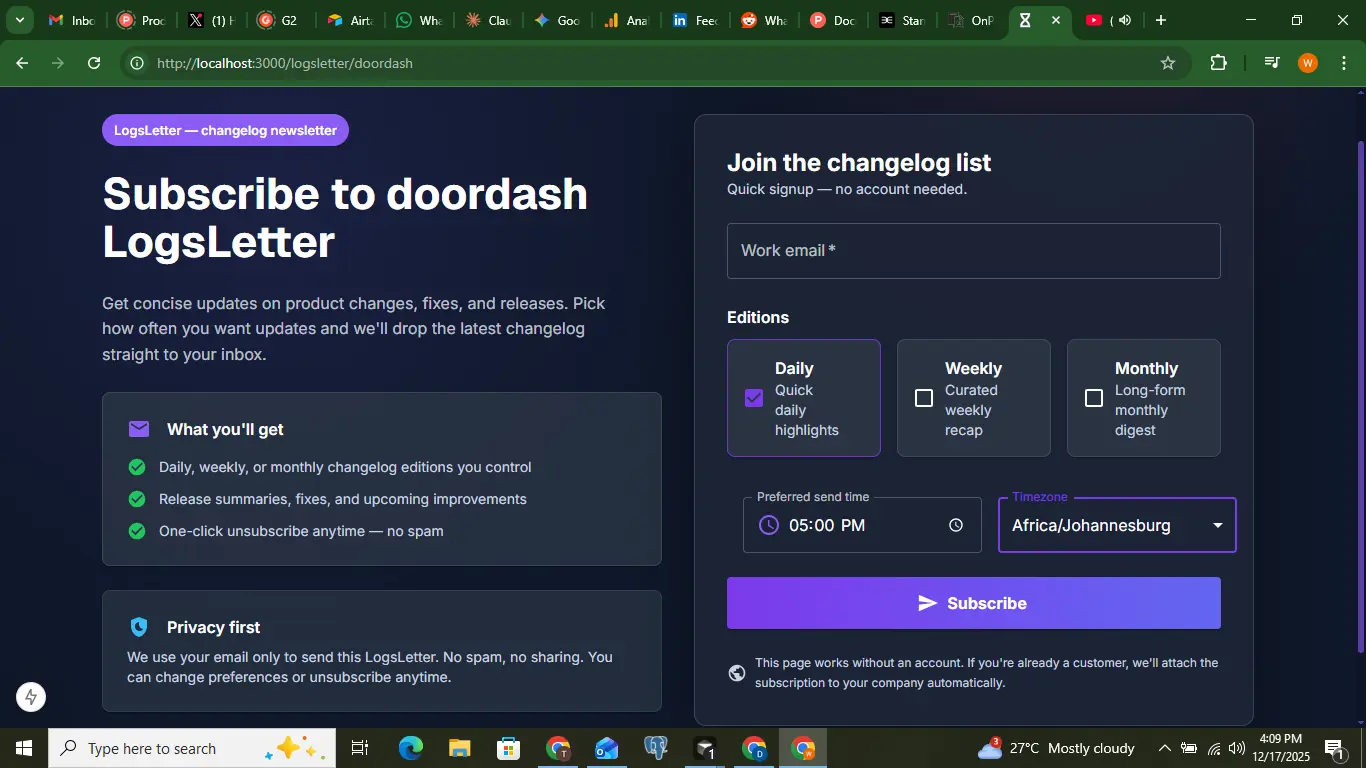
Task: Switch to the X (Twitter) tab
Action: coord(212,20)
